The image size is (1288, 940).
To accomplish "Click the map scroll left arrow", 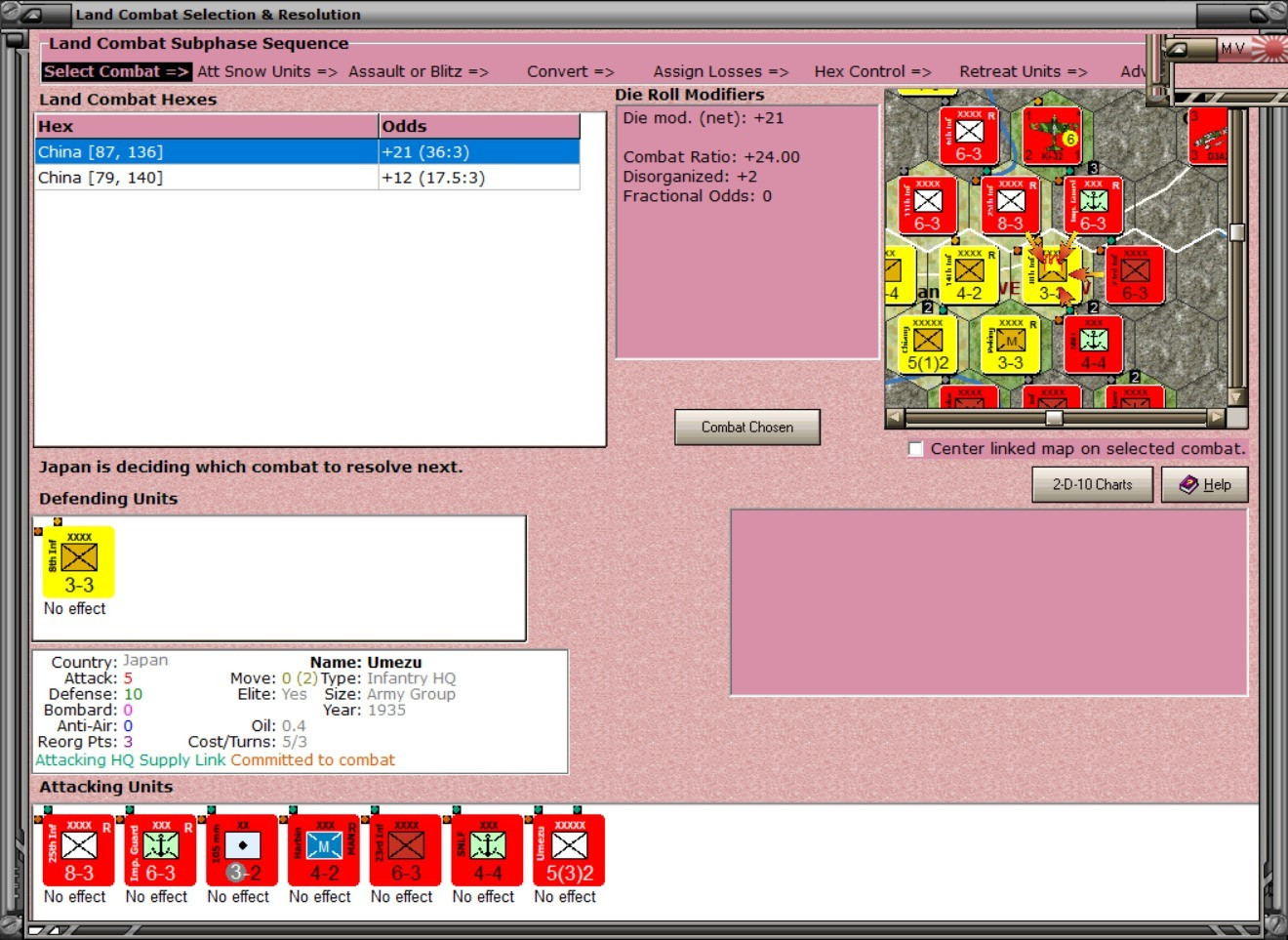I will click(895, 418).
